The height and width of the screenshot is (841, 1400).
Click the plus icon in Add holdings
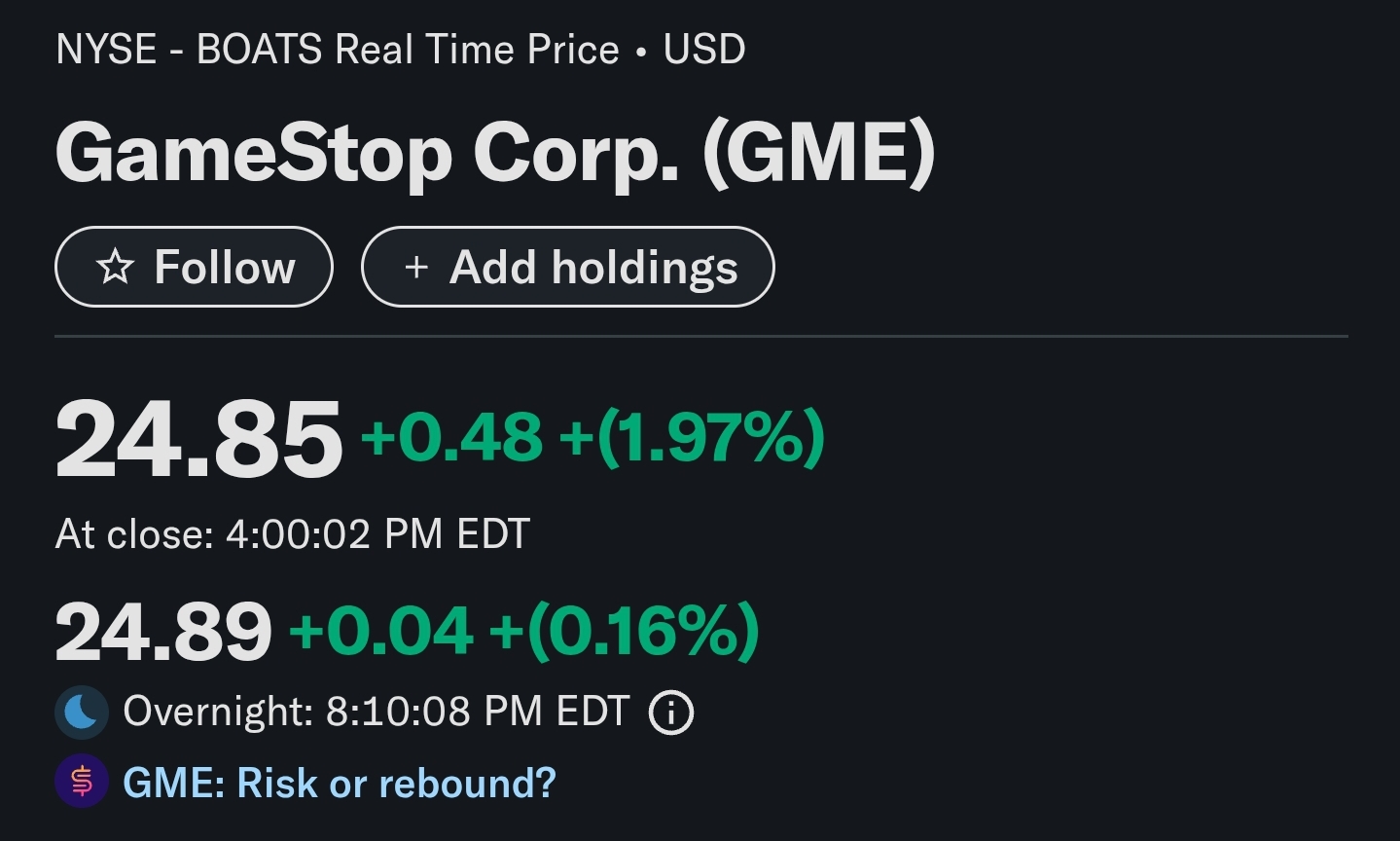tap(416, 267)
